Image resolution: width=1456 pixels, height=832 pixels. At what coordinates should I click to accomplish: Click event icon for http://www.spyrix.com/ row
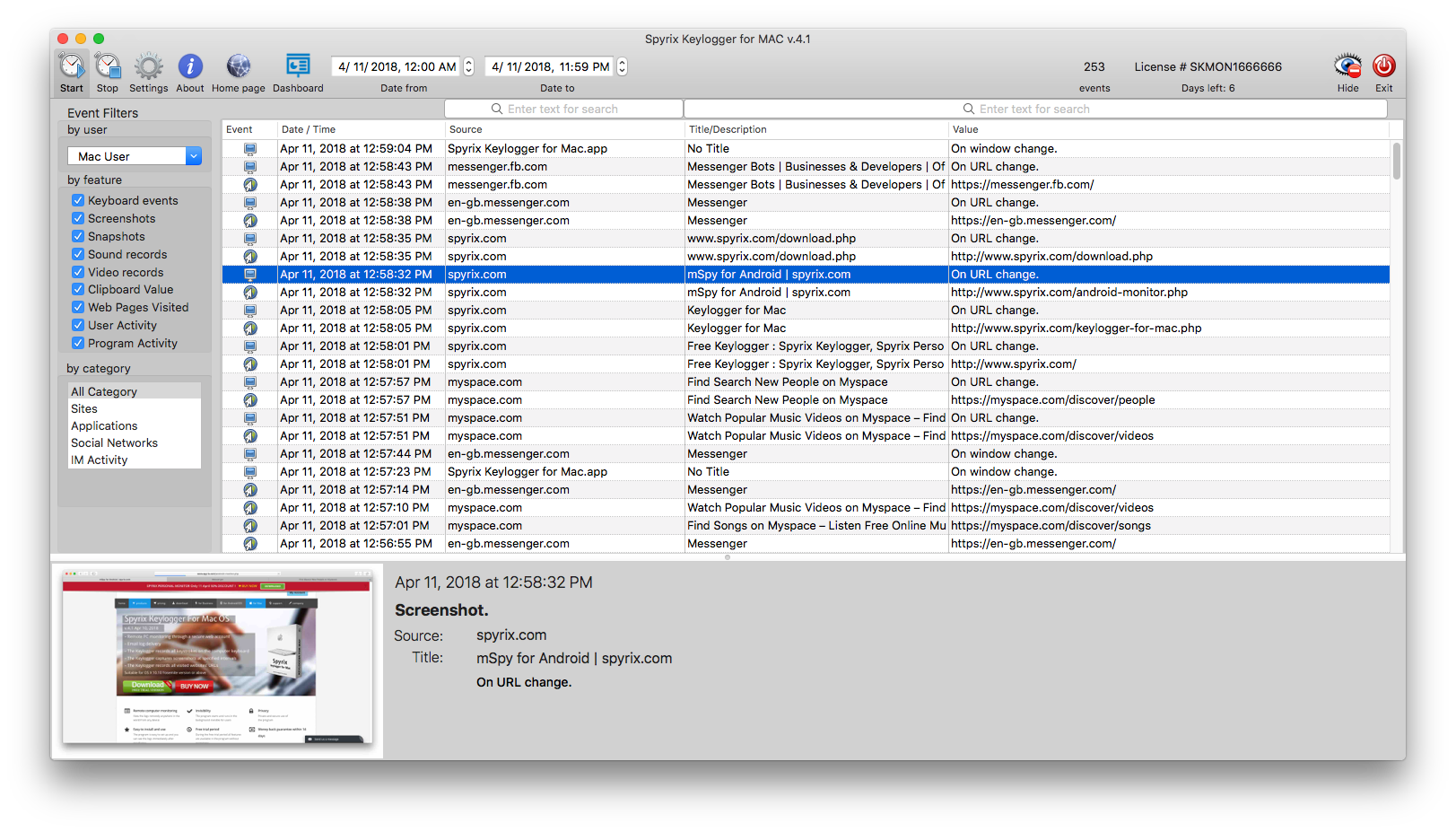coord(250,364)
